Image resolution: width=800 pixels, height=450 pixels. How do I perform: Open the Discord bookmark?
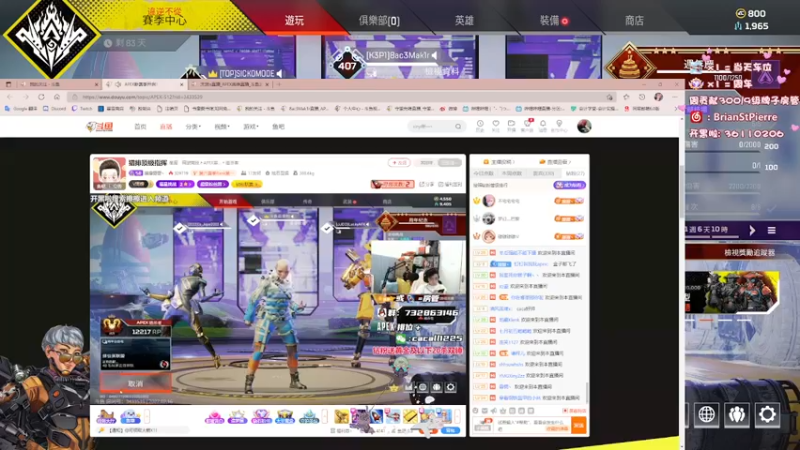(55, 109)
